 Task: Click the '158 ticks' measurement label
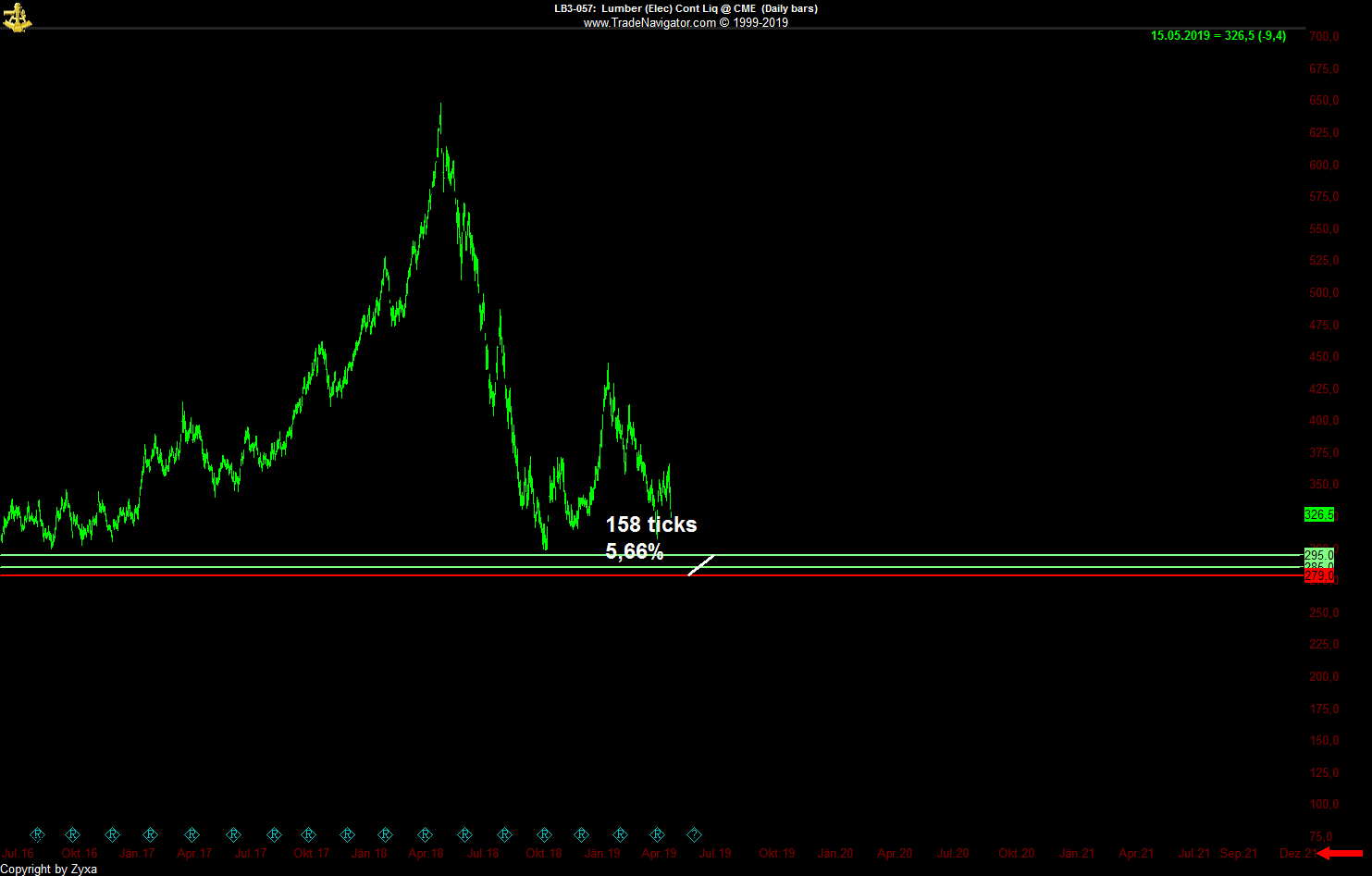pos(651,524)
